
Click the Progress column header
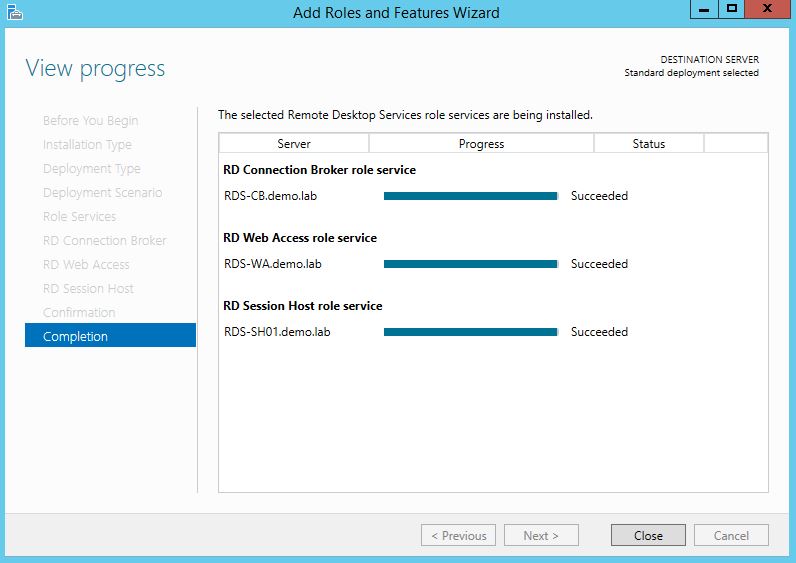pyautogui.click(x=481, y=144)
